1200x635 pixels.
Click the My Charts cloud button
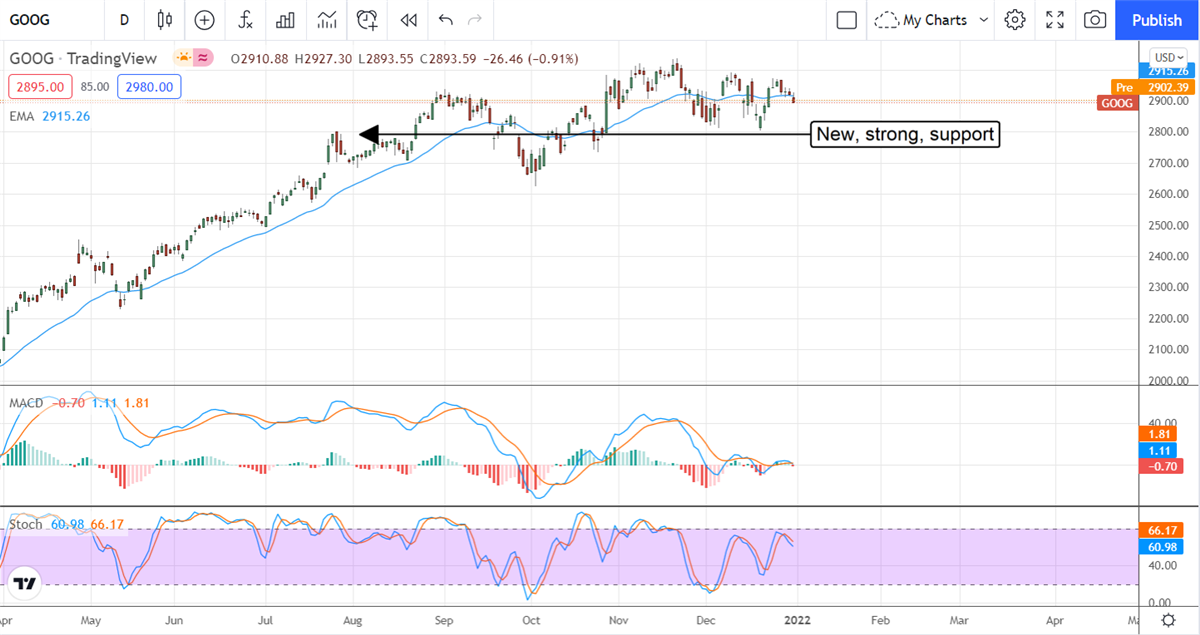921,19
